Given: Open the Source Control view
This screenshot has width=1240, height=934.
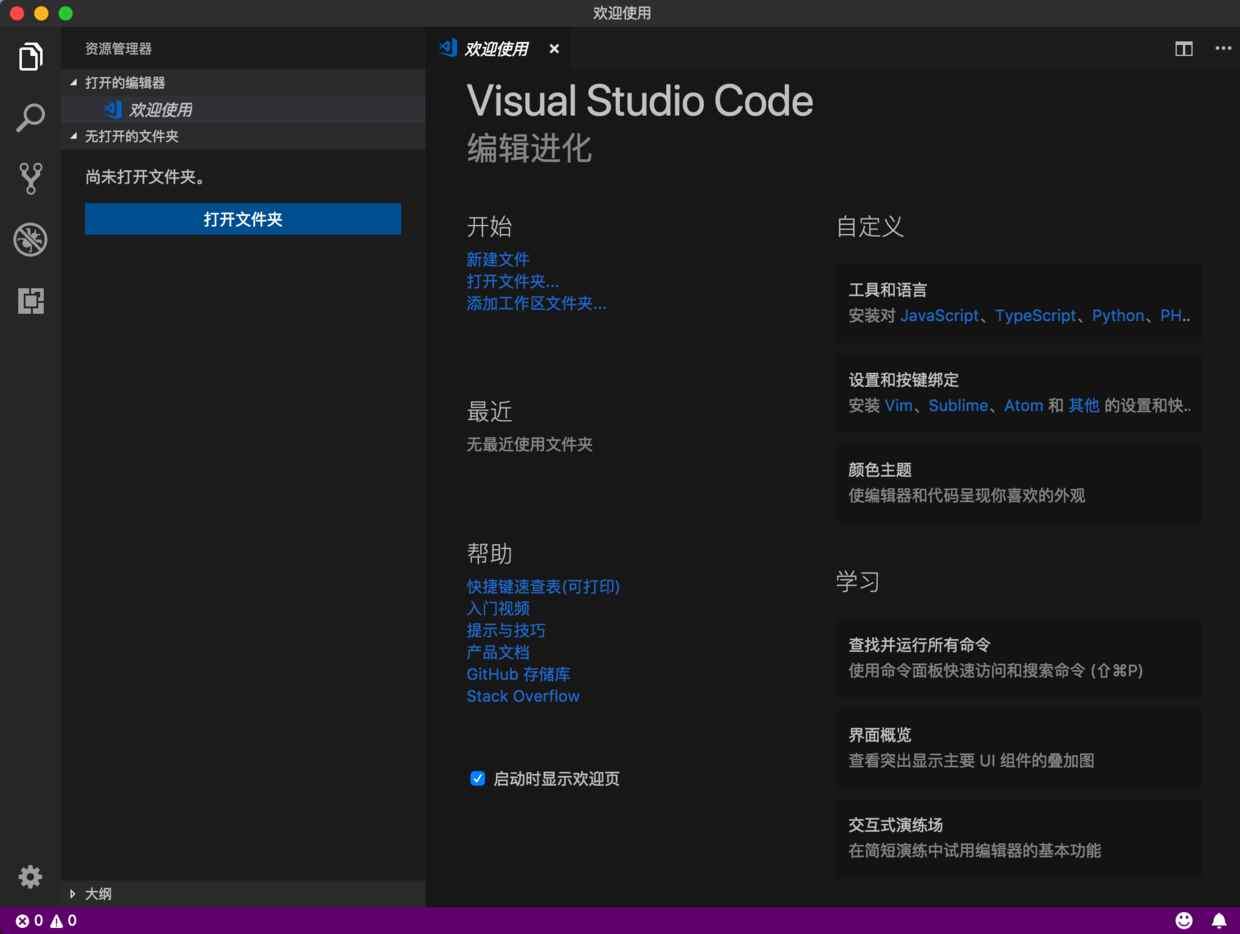Looking at the screenshot, I should tap(30, 178).
